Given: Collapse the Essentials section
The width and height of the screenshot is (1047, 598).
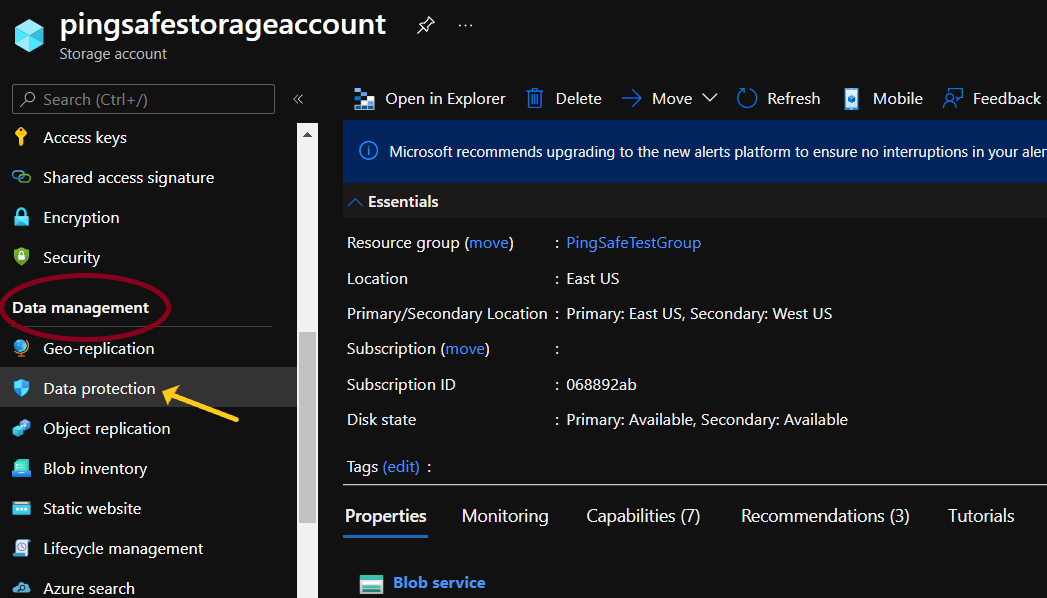Looking at the screenshot, I should click(356, 202).
